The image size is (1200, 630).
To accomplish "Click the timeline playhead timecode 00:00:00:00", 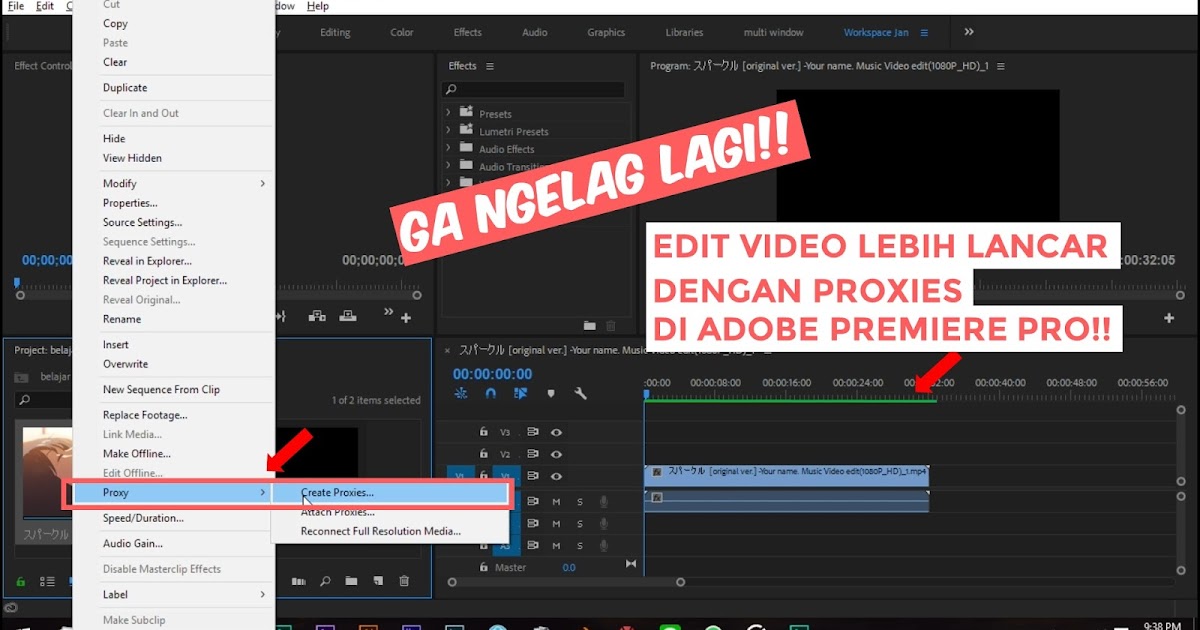I will coord(493,374).
